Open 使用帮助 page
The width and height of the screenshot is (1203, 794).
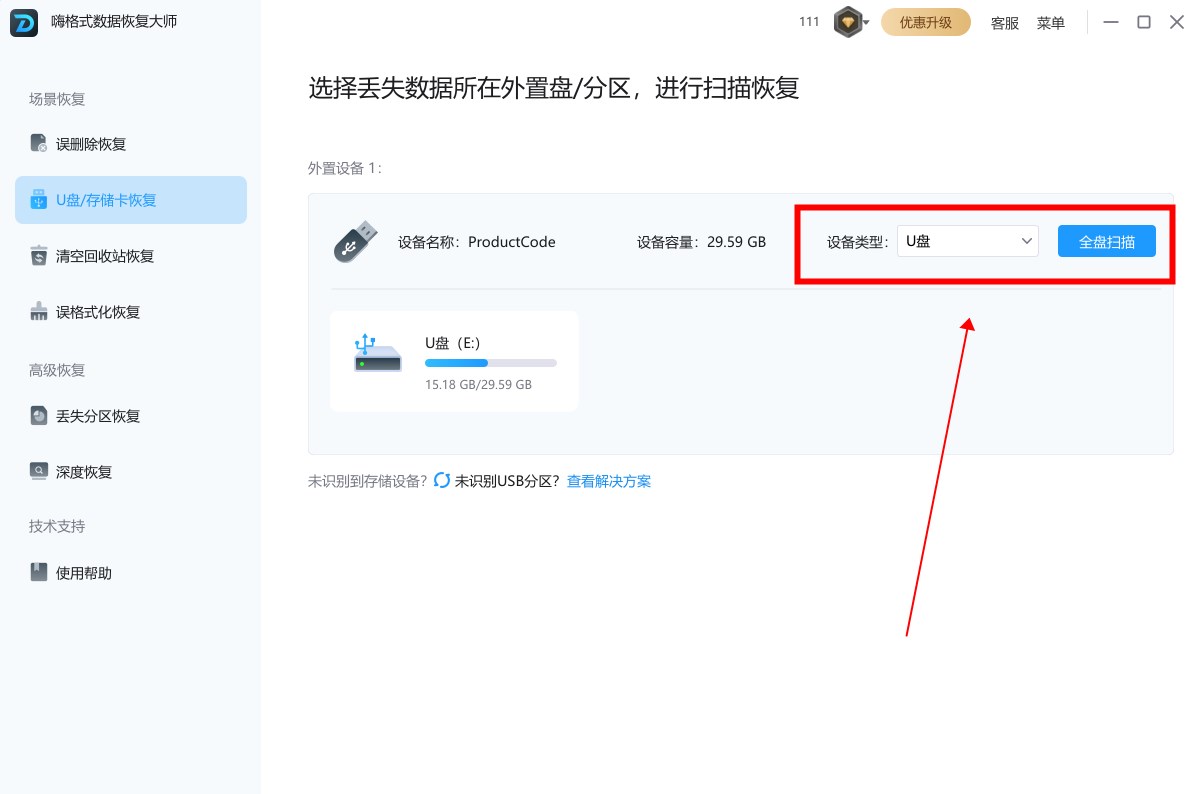(131, 573)
